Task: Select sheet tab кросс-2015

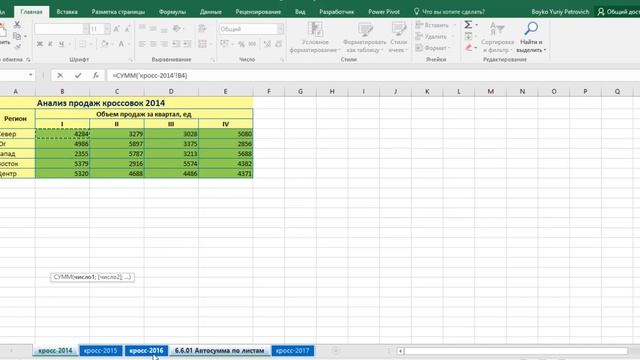Action: [100, 351]
